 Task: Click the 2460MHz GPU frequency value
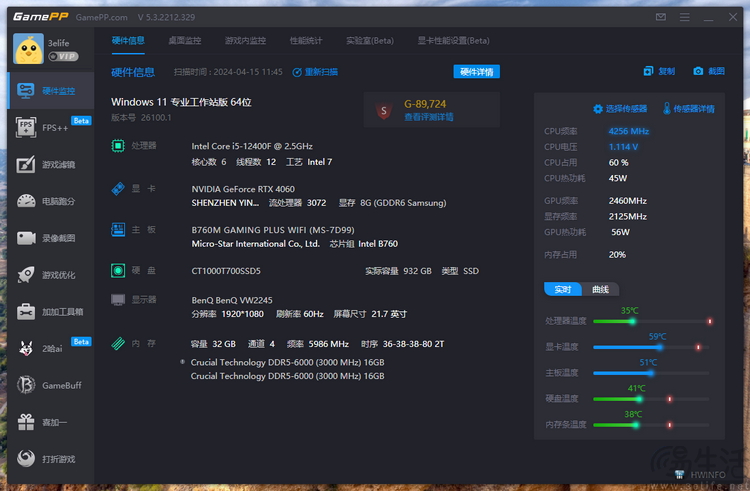click(628, 201)
